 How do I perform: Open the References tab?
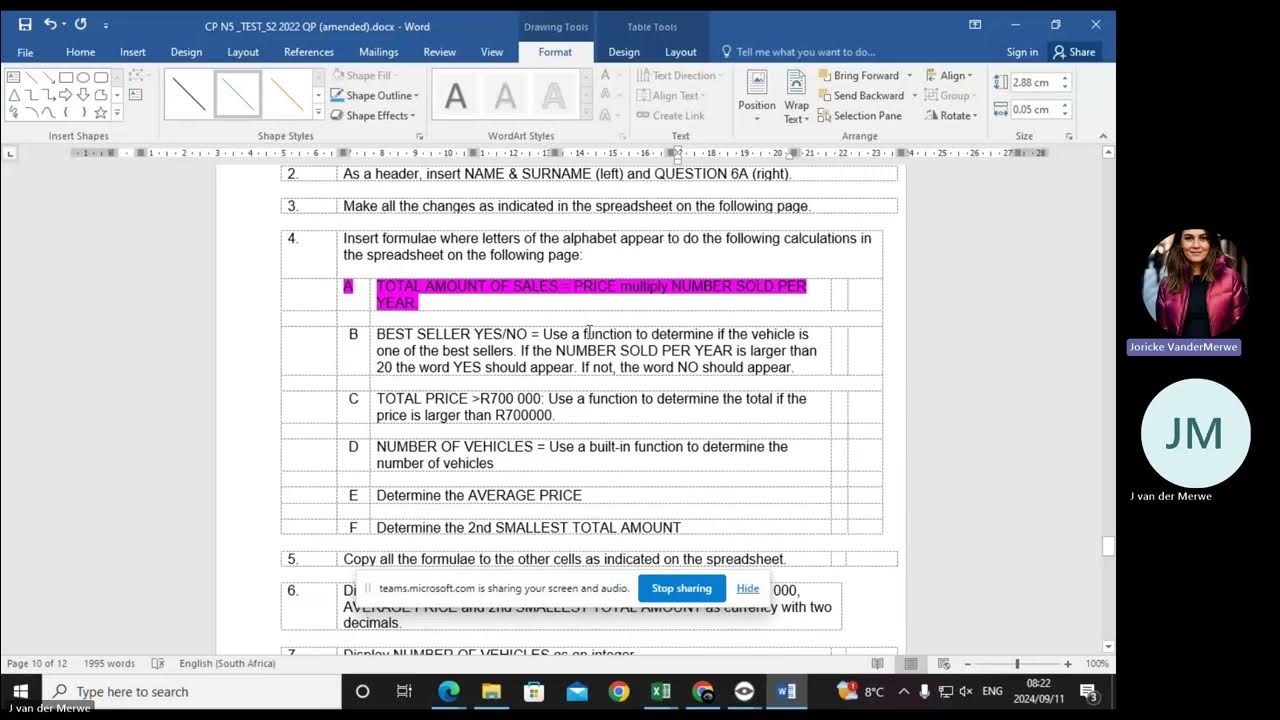pyautogui.click(x=309, y=52)
